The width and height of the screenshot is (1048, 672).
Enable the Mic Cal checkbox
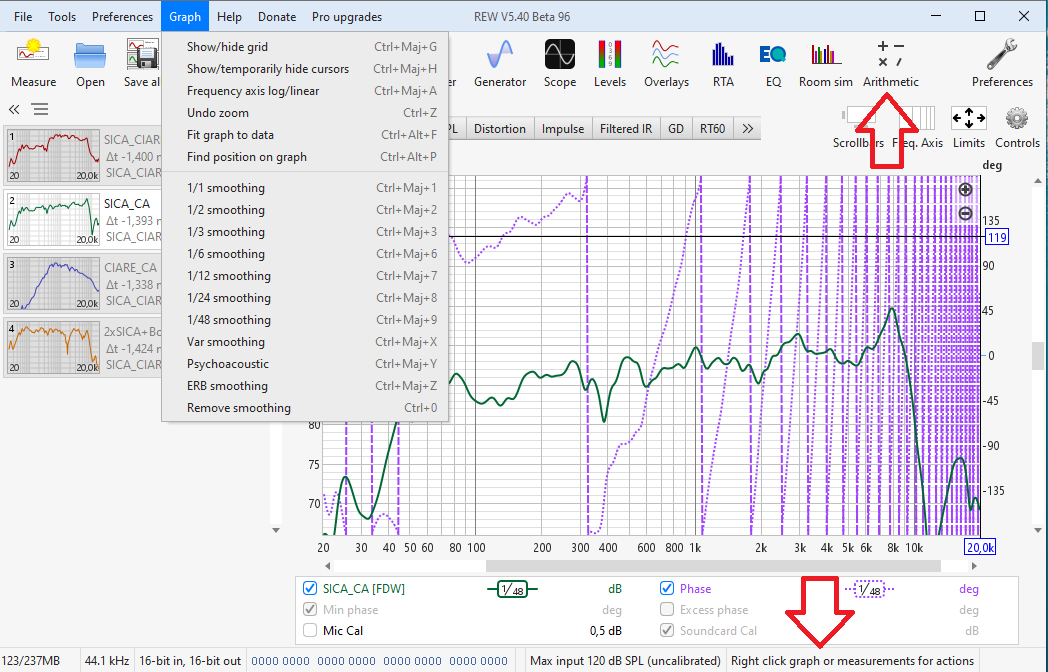310,631
